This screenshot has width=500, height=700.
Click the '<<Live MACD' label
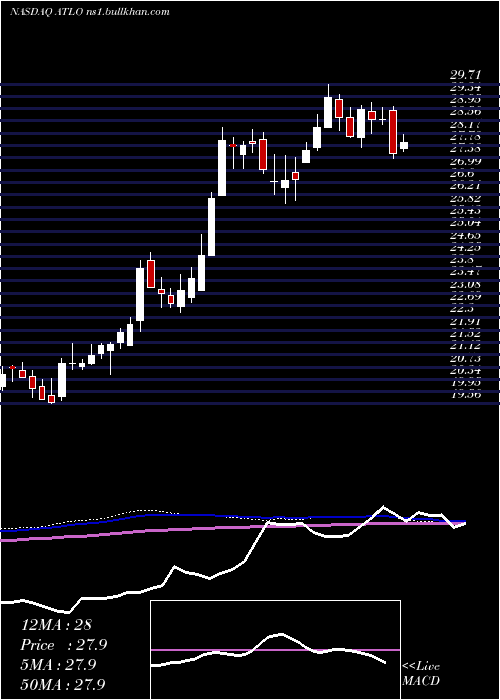coord(421,673)
